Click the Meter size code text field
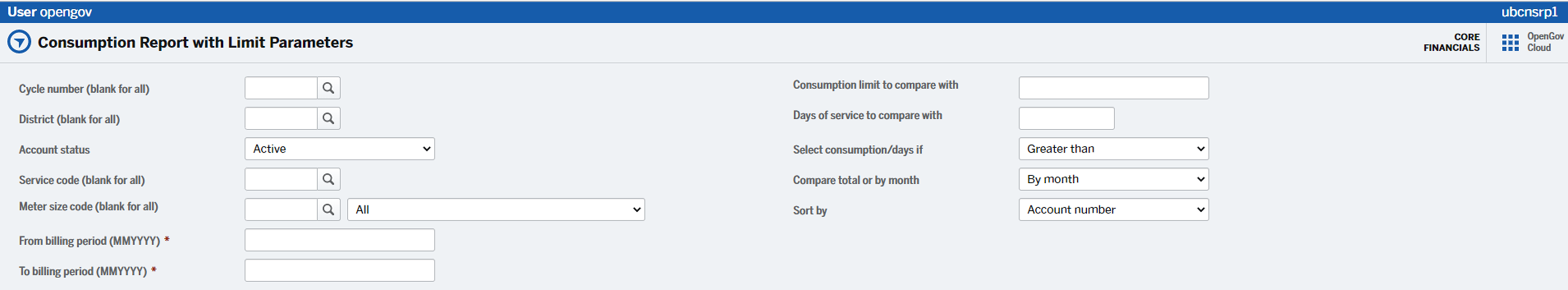 point(281,210)
